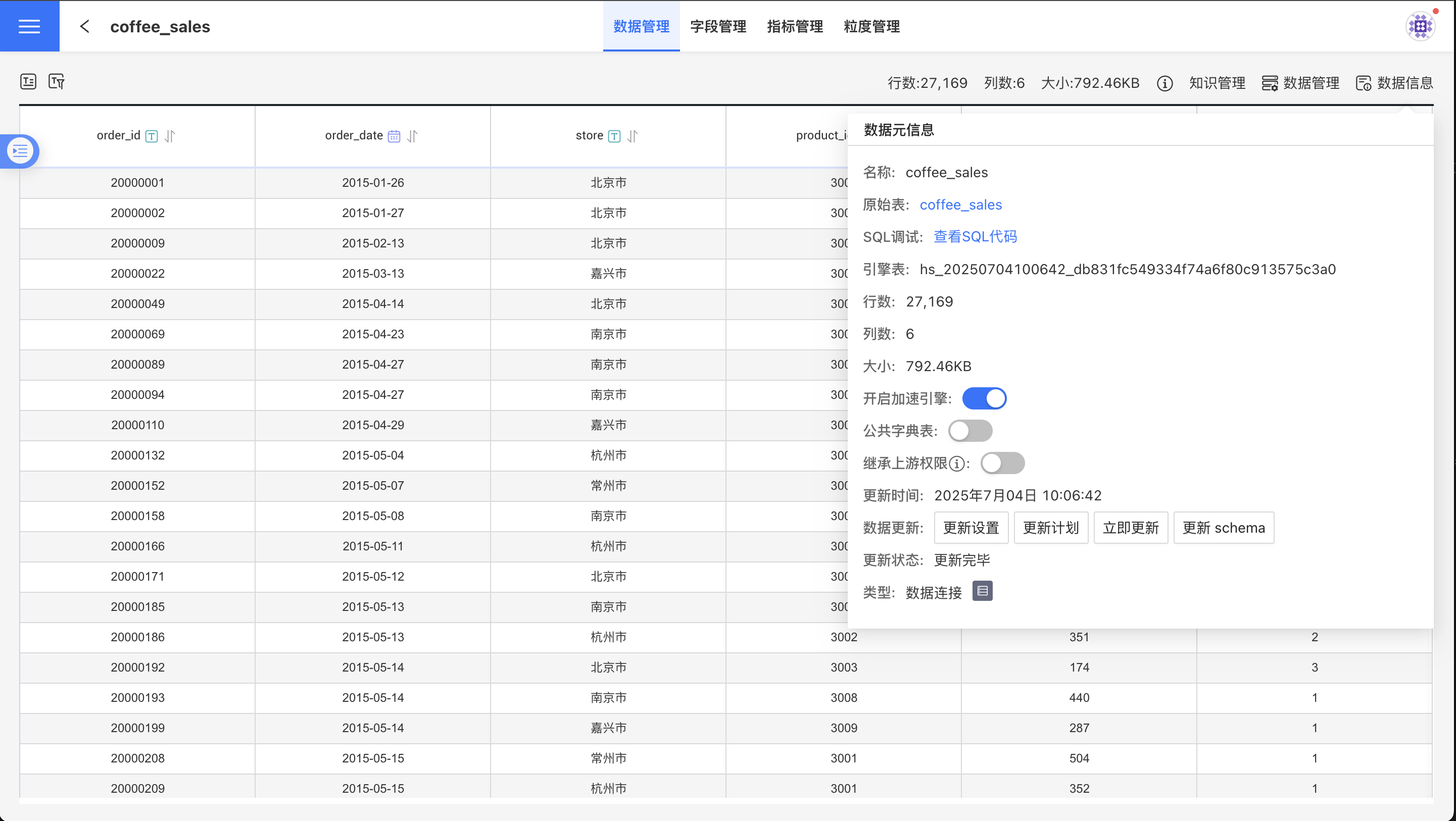Viewport: 1456px width, 821px height.
Task: Open the floating sidebar list button
Action: point(20,151)
